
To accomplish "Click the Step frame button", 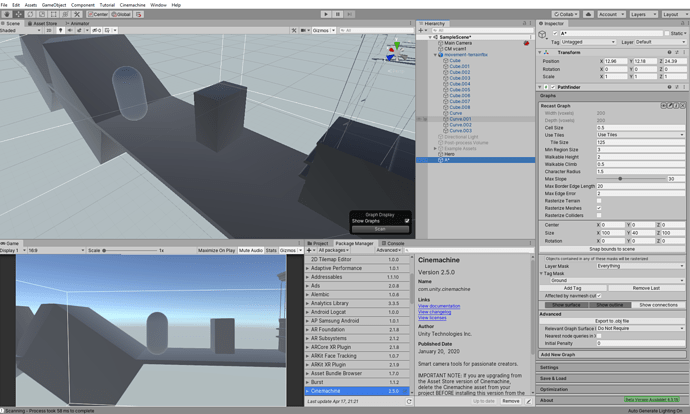I will pos(349,14).
